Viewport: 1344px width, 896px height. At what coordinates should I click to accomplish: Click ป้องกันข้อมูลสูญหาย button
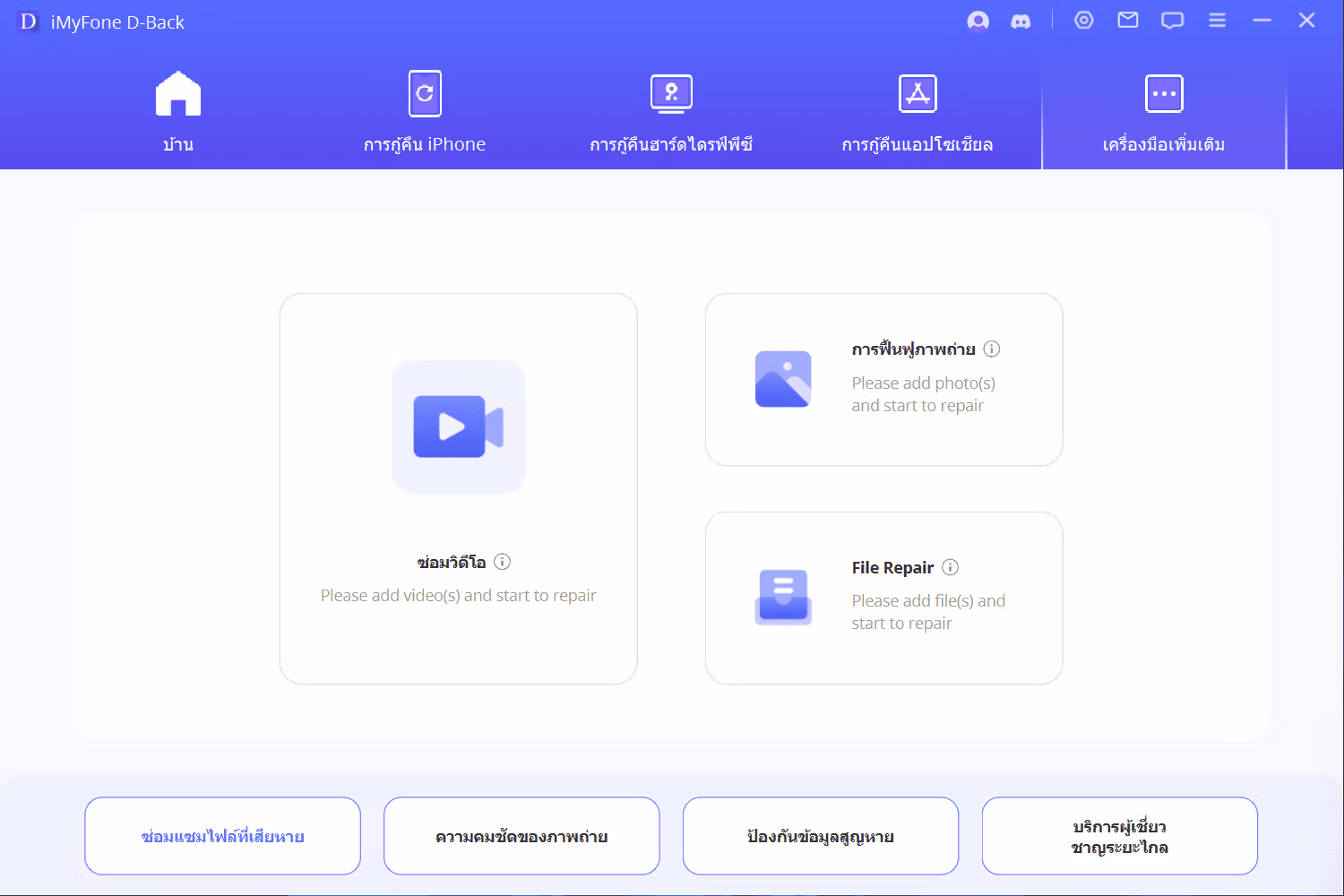[x=821, y=836]
